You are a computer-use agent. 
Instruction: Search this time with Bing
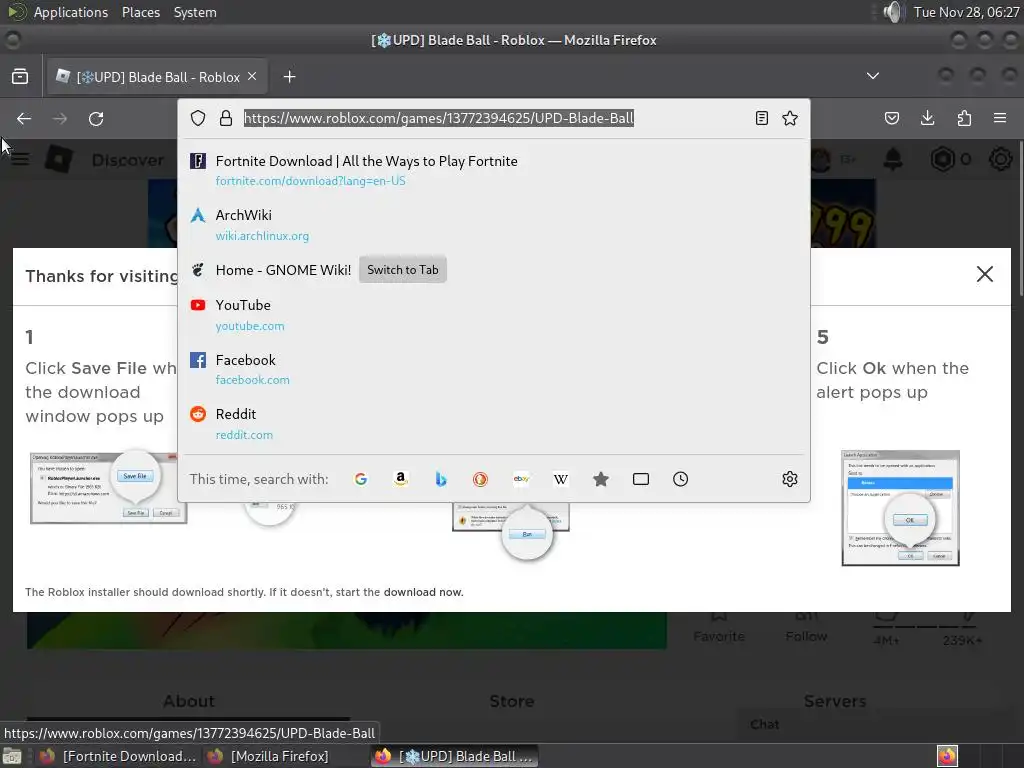pos(441,479)
